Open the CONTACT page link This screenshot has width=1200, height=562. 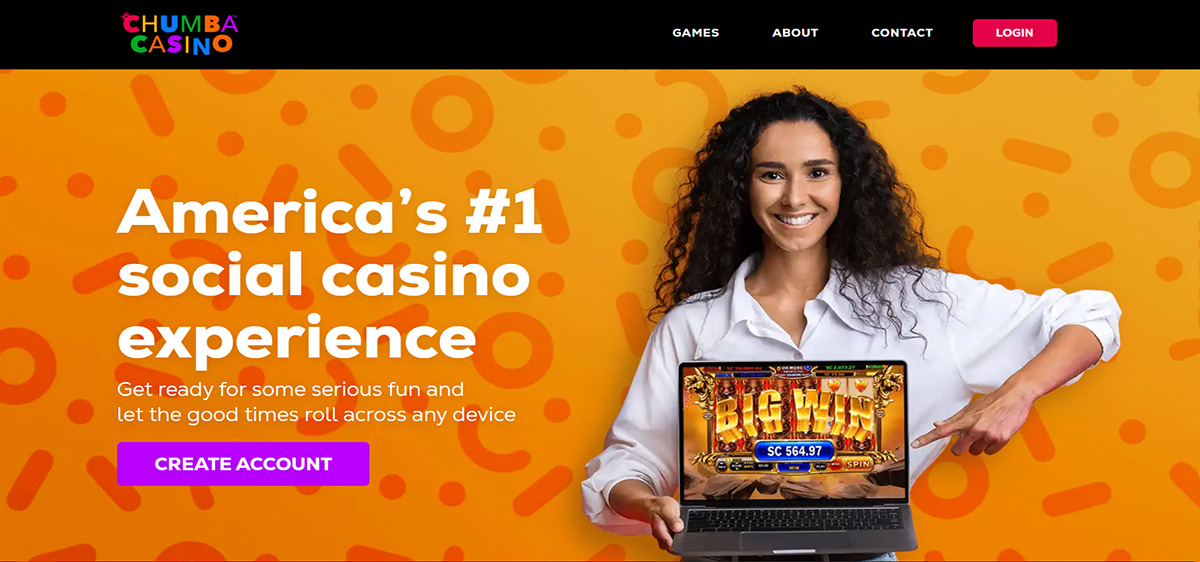902,33
